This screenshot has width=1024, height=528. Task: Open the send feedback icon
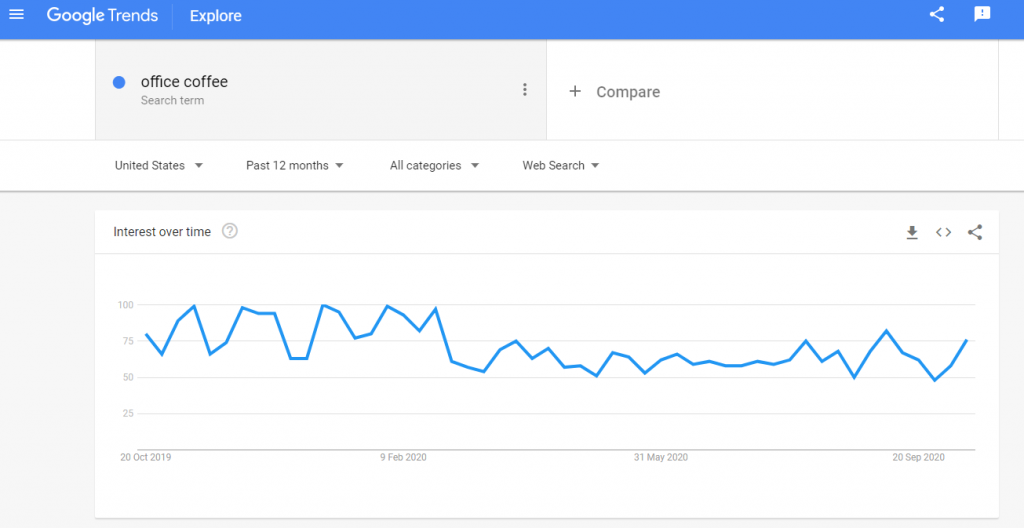(982, 14)
